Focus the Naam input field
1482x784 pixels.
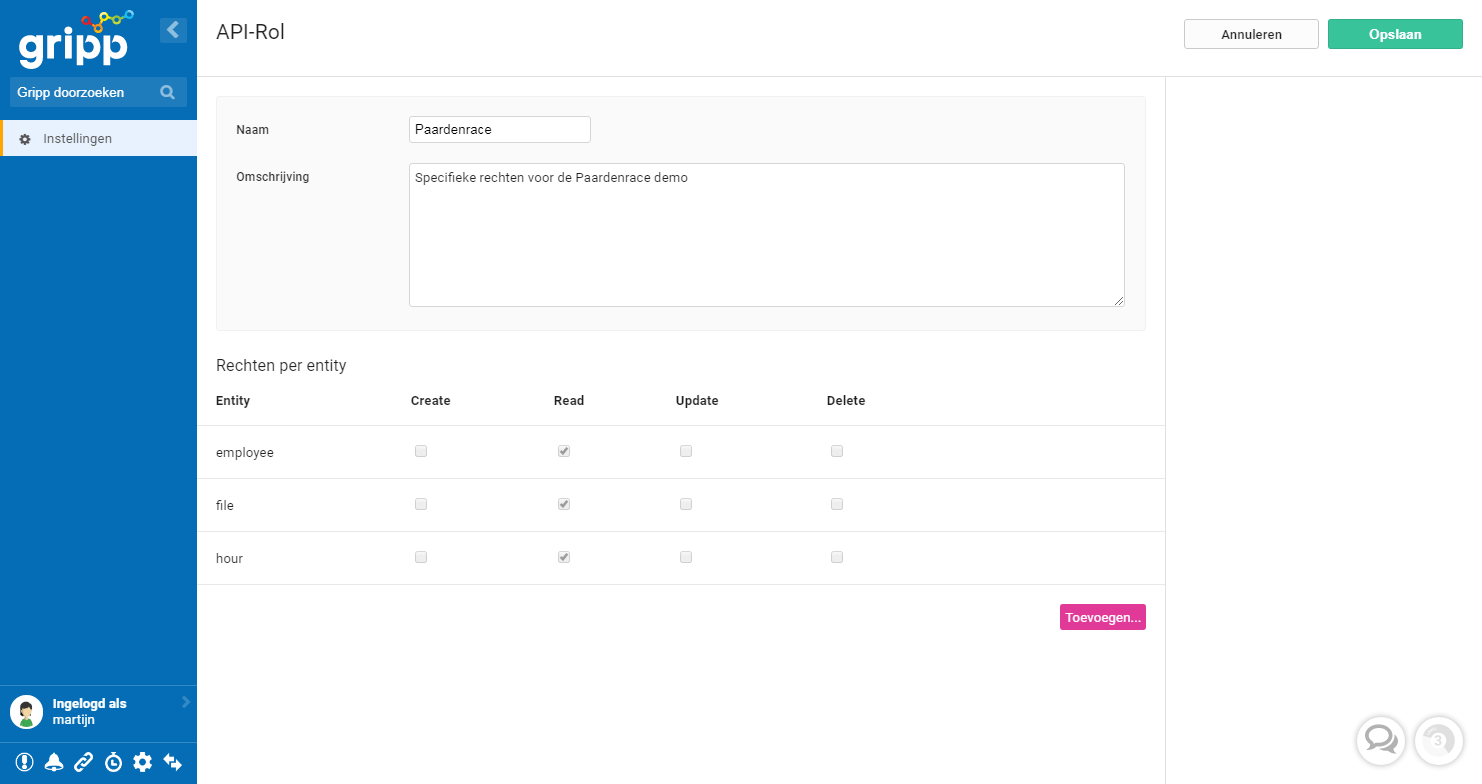(x=500, y=129)
